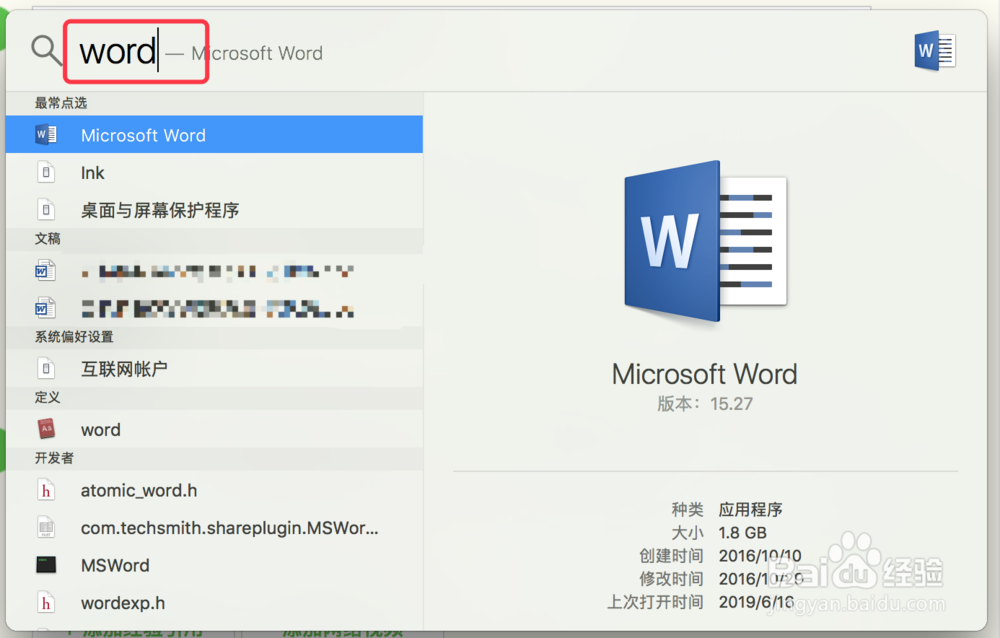
Task: Click the '应用程序' kind value
Action: point(751,509)
